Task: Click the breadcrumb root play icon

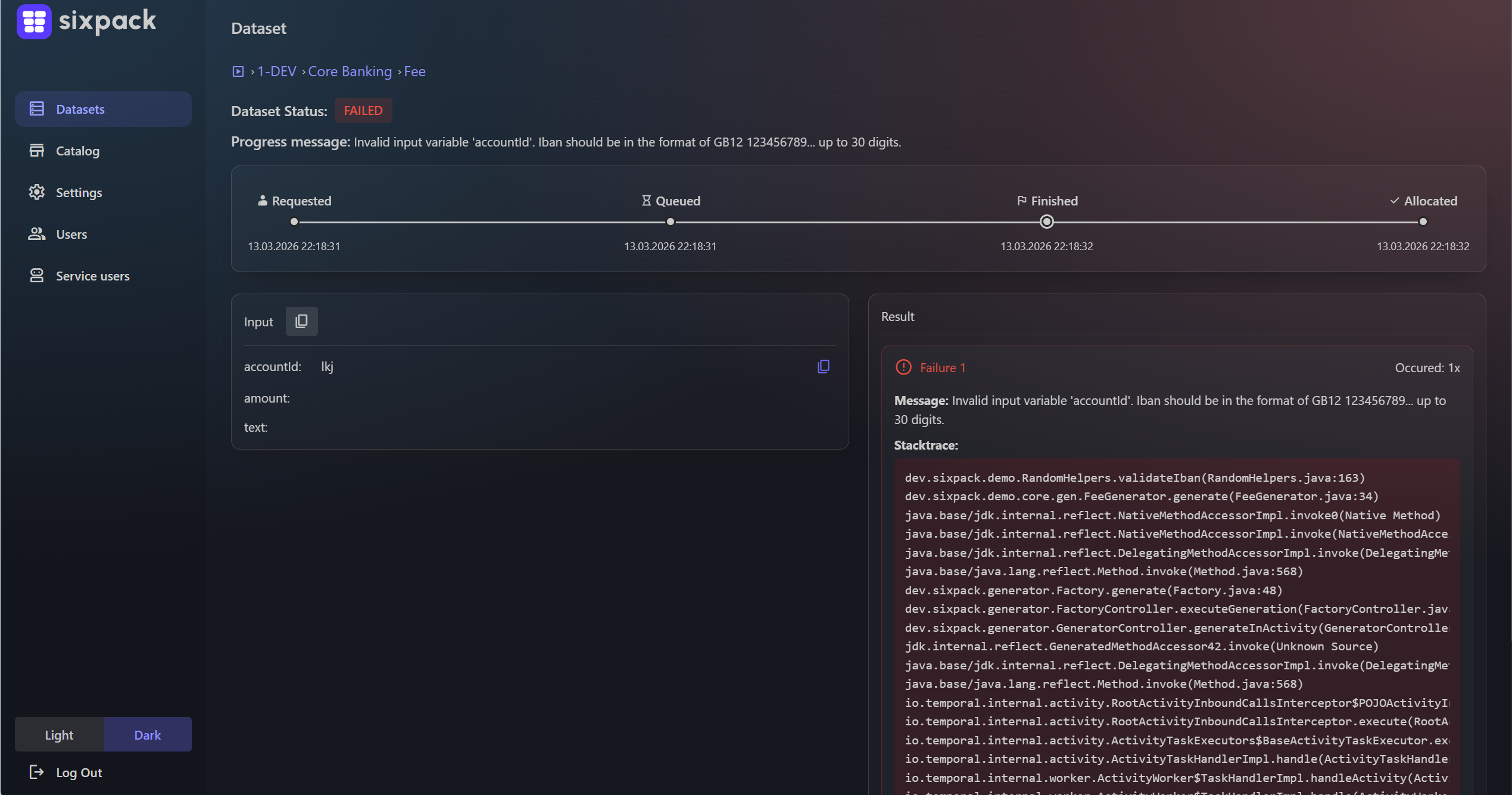Action: tap(238, 71)
